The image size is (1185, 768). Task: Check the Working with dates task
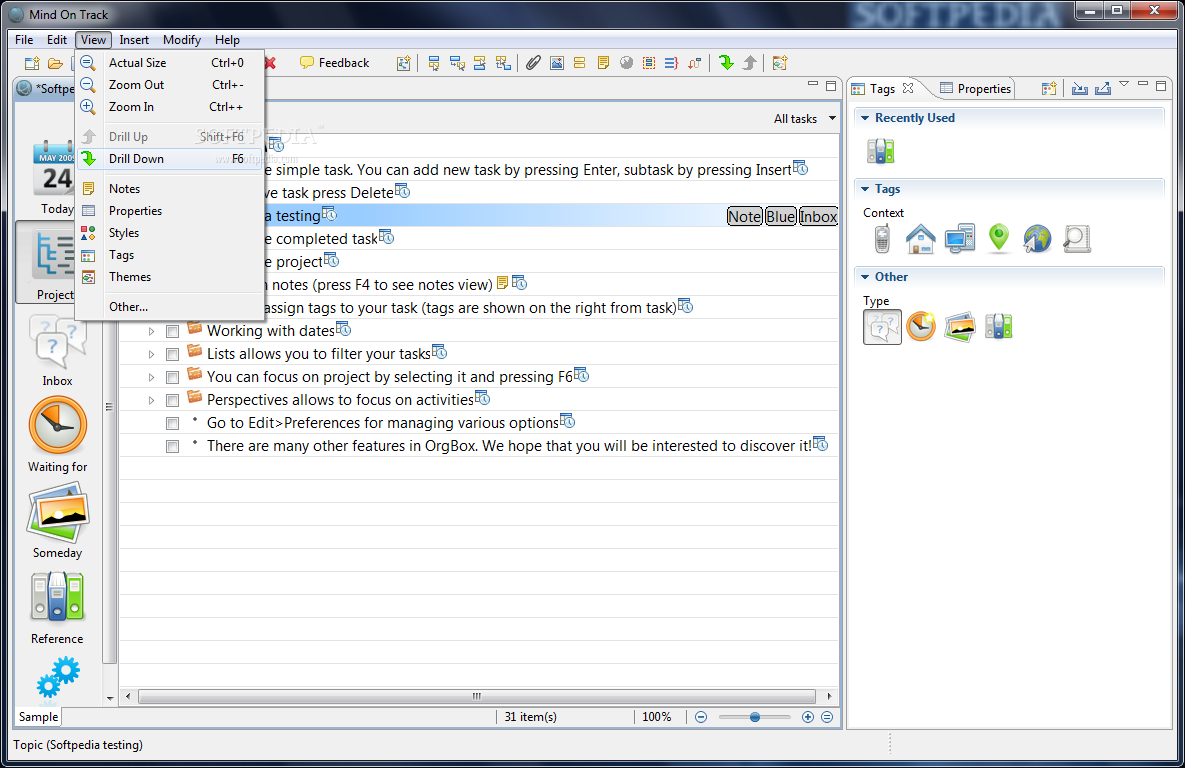click(172, 331)
